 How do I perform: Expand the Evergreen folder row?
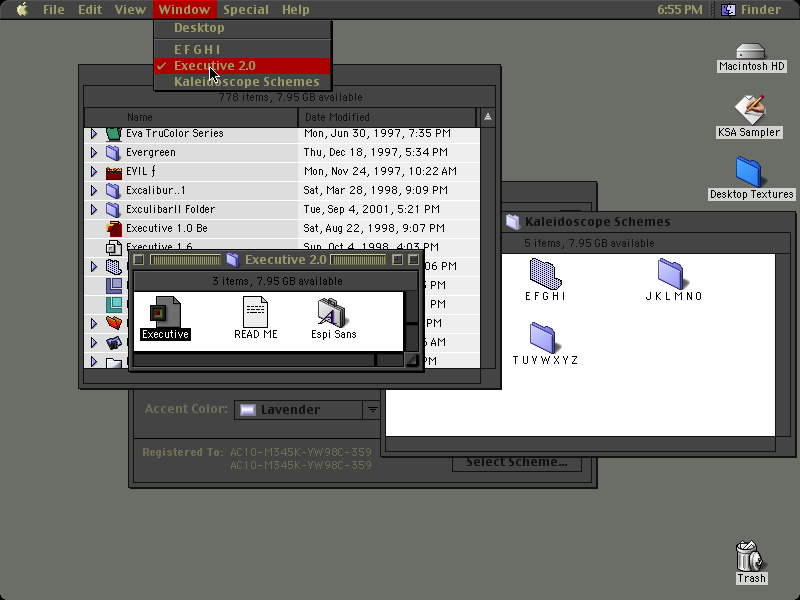click(94, 153)
